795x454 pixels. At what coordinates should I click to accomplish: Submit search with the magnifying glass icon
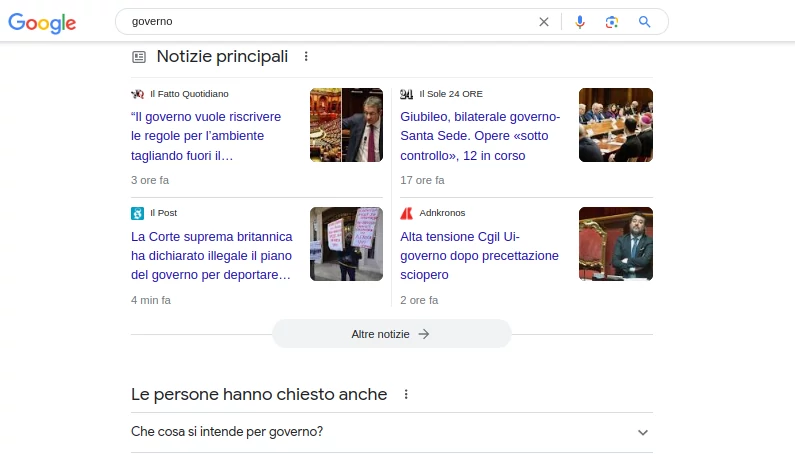point(644,22)
